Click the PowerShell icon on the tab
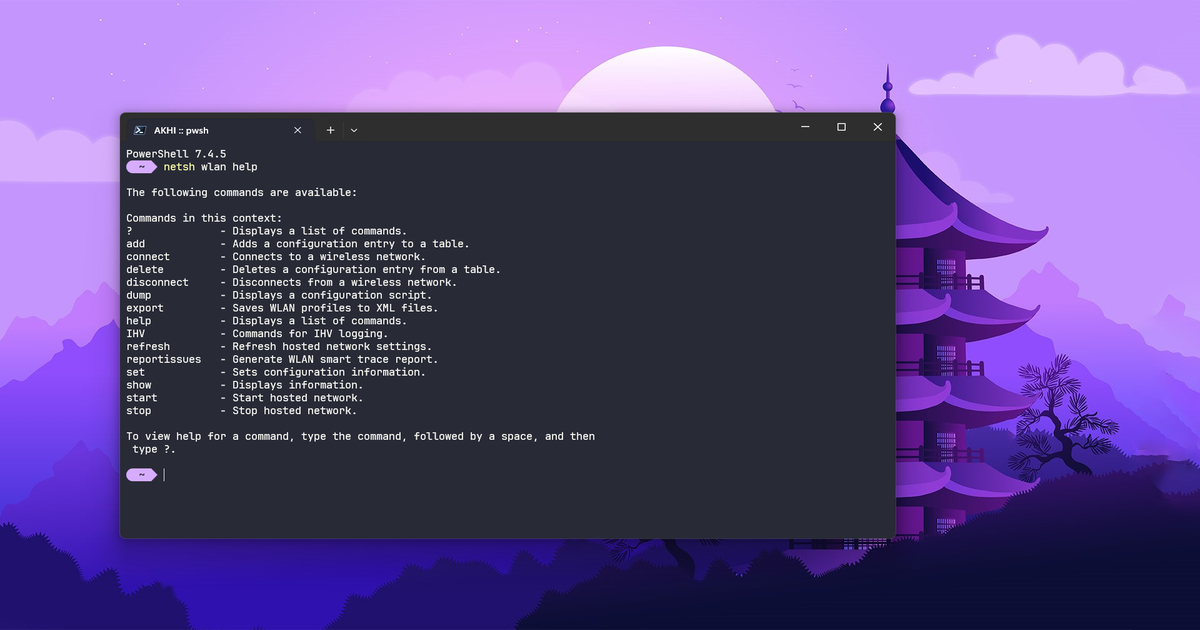Screen dimensions: 1200x630 (x=141, y=130)
